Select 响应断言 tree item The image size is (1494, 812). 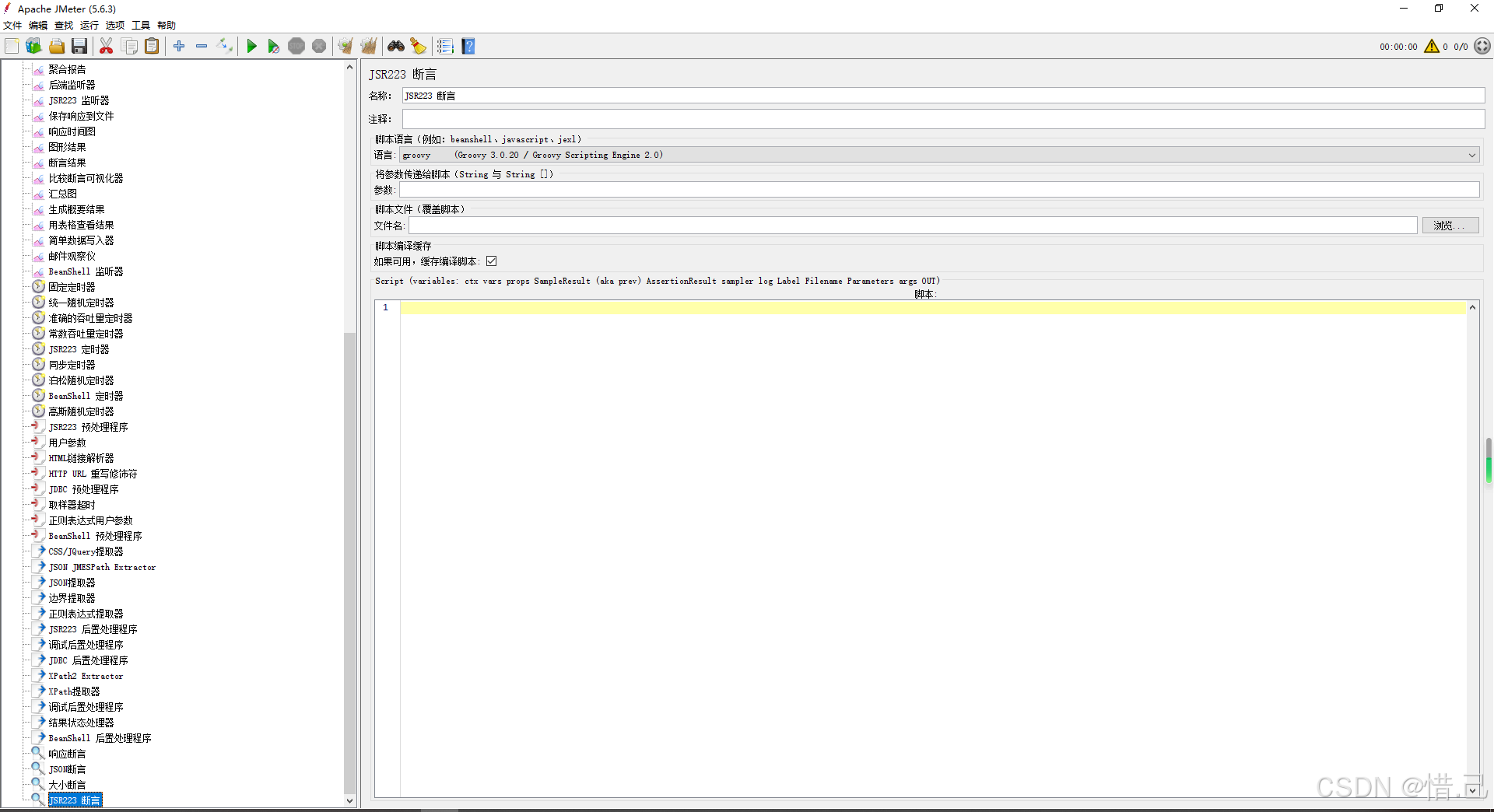pos(67,754)
